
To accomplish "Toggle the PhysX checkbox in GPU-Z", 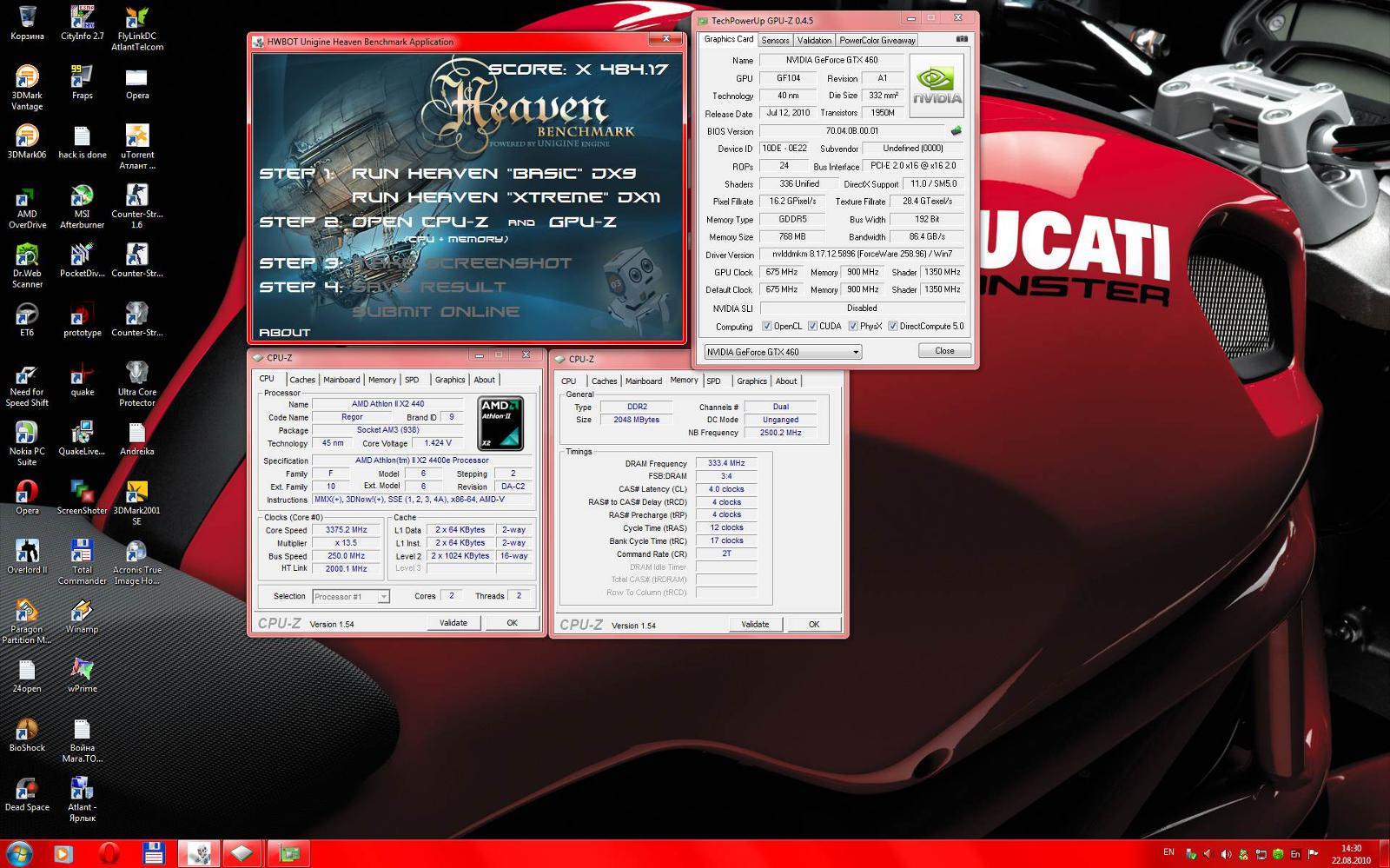I will pyautogui.click(x=853, y=327).
